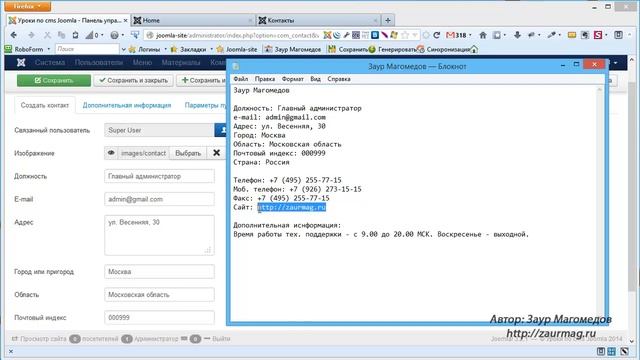Open Notepad Вид menu
The image size is (640, 360).
click(x=315, y=79)
